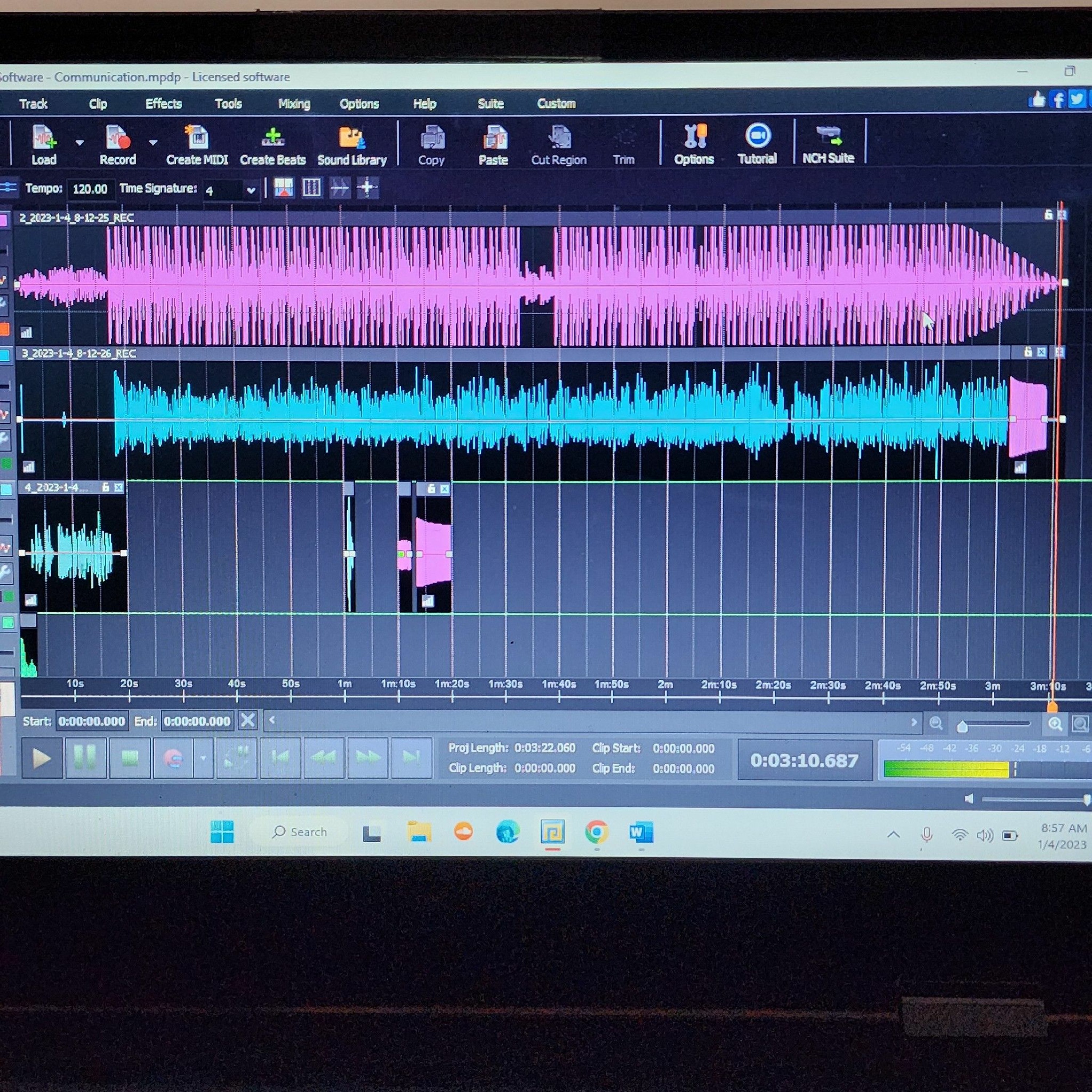Viewport: 1092px width, 1092px height.
Task: Open the Sound Library
Action: pyautogui.click(x=352, y=145)
